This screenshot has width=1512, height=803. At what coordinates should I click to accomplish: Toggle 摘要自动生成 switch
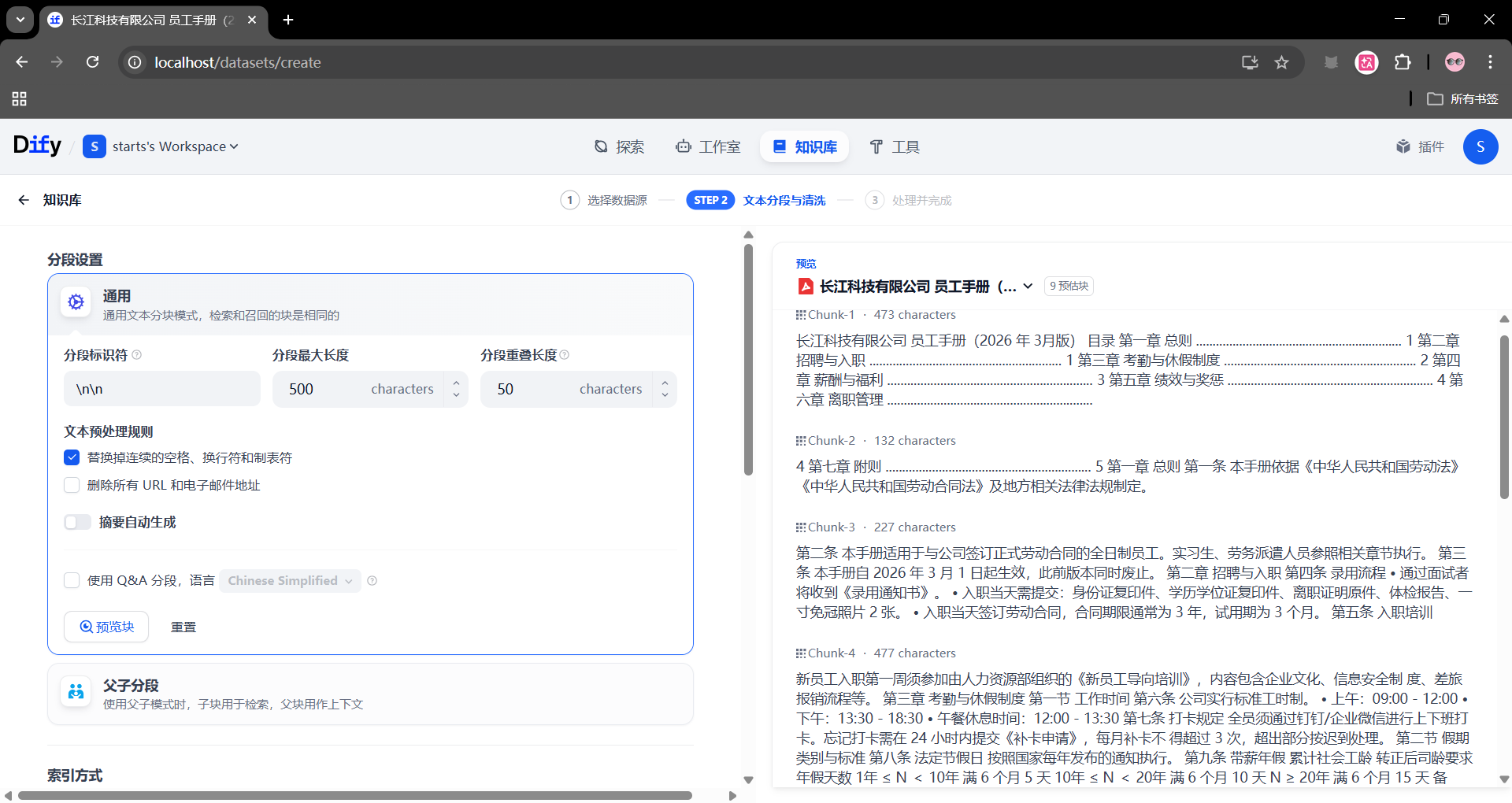(x=77, y=522)
